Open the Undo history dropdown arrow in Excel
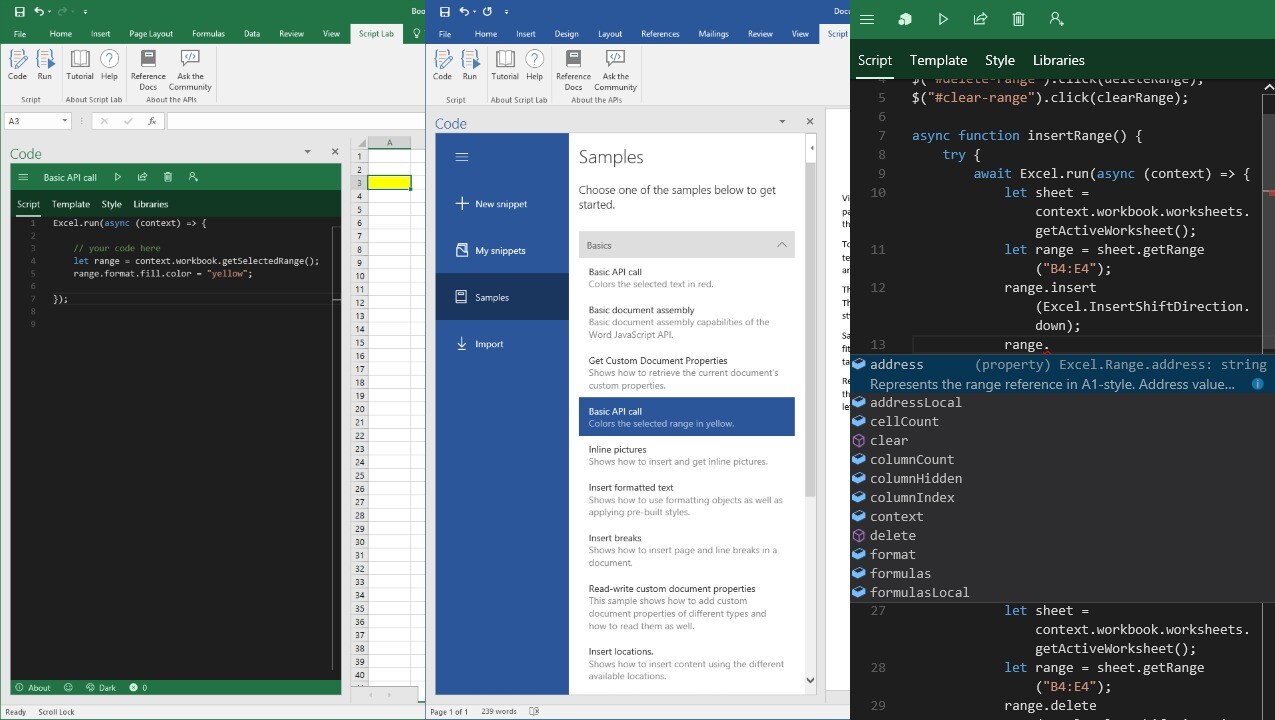1275x720 pixels. coord(50,12)
